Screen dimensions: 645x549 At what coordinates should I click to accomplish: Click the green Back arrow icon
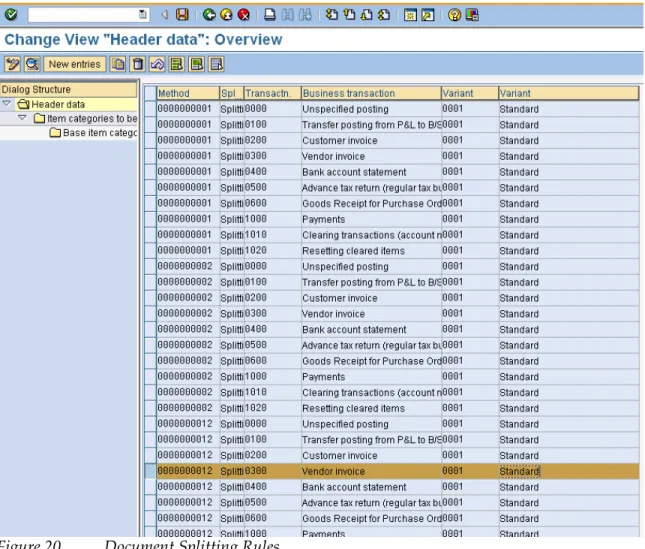(209, 15)
